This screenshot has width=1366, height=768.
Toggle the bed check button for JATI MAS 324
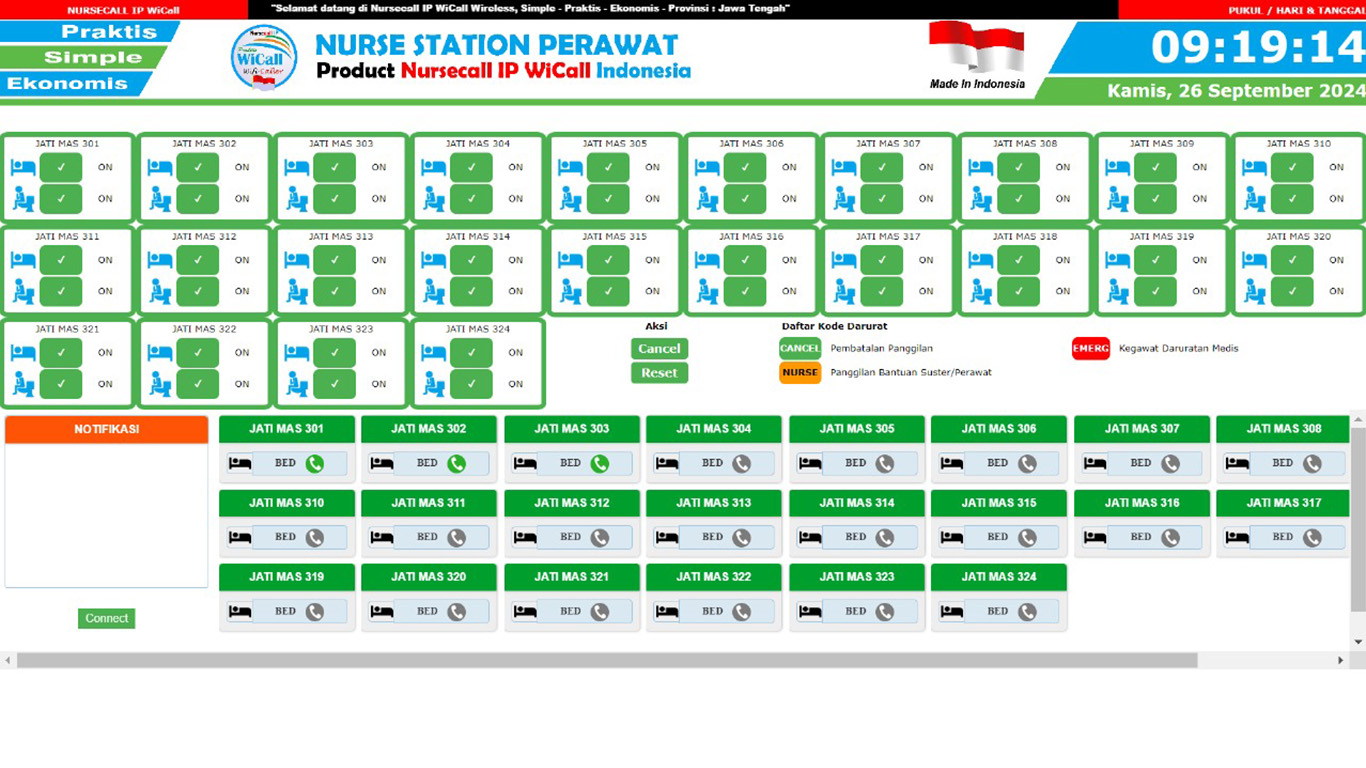pyautogui.click(x=471, y=353)
